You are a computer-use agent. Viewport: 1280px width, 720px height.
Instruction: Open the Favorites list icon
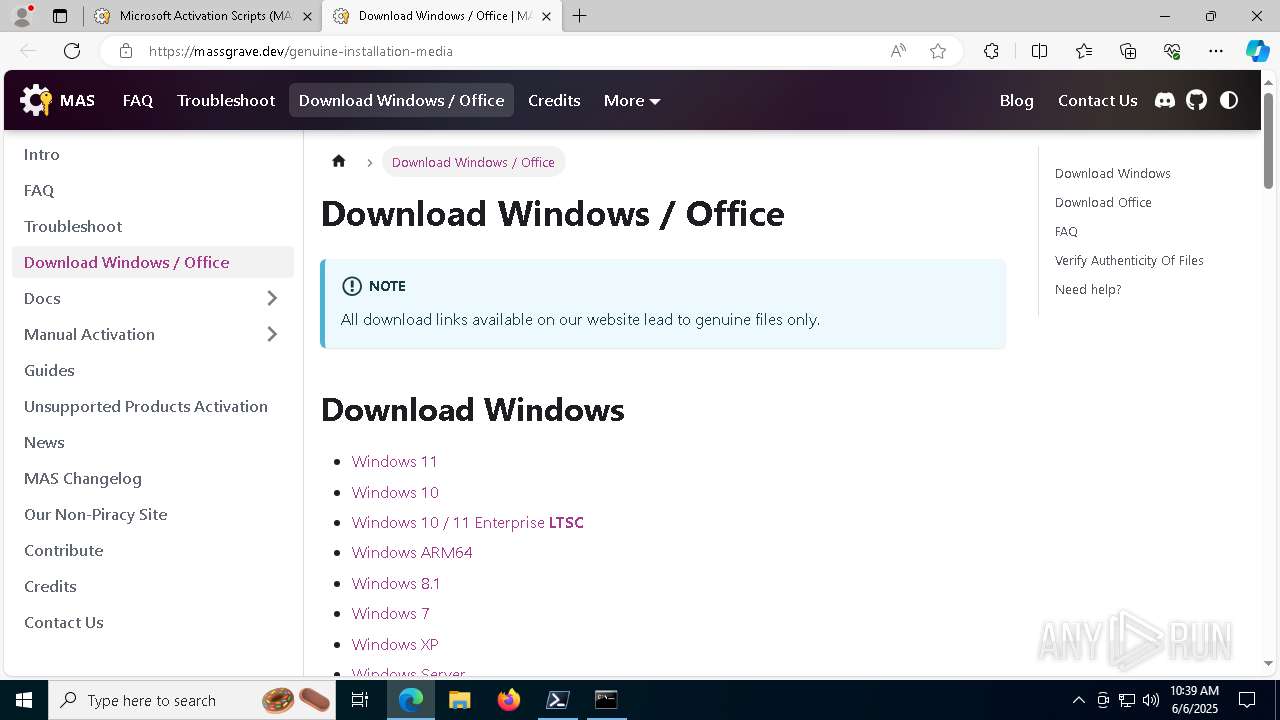[1084, 51]
